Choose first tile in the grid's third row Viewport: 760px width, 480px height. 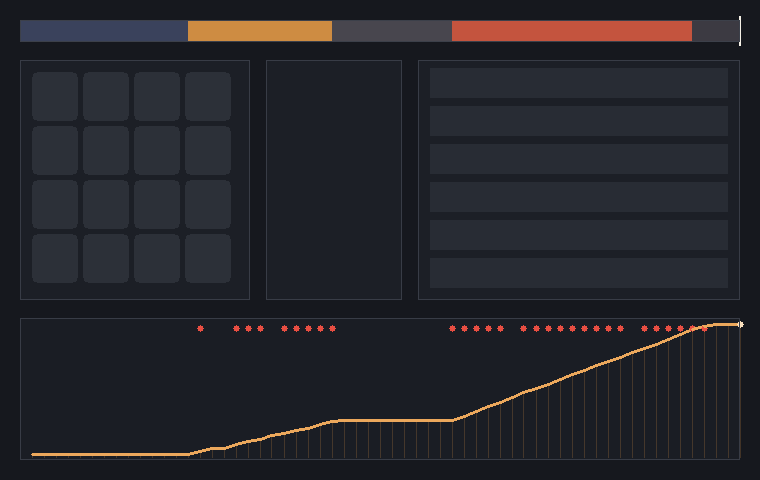click(x=55, y=205)
